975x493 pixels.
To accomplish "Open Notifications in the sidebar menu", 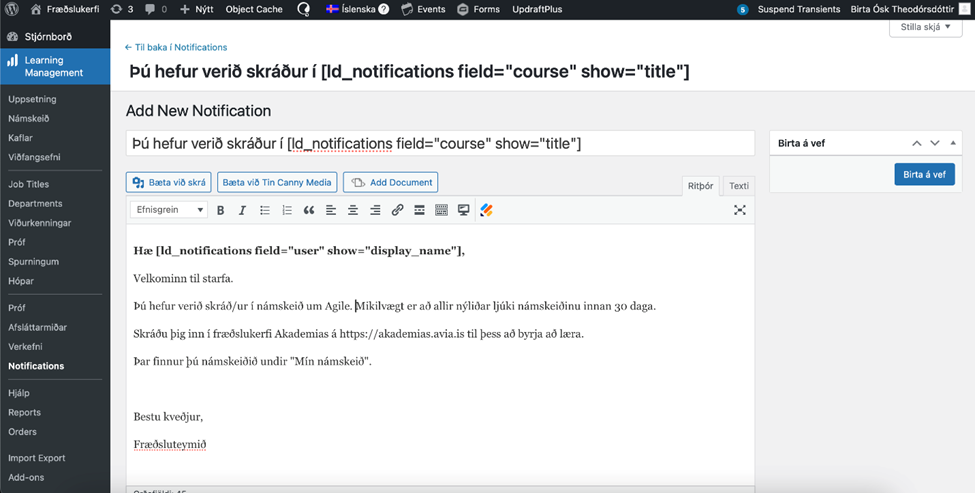I will pos(36,366).
